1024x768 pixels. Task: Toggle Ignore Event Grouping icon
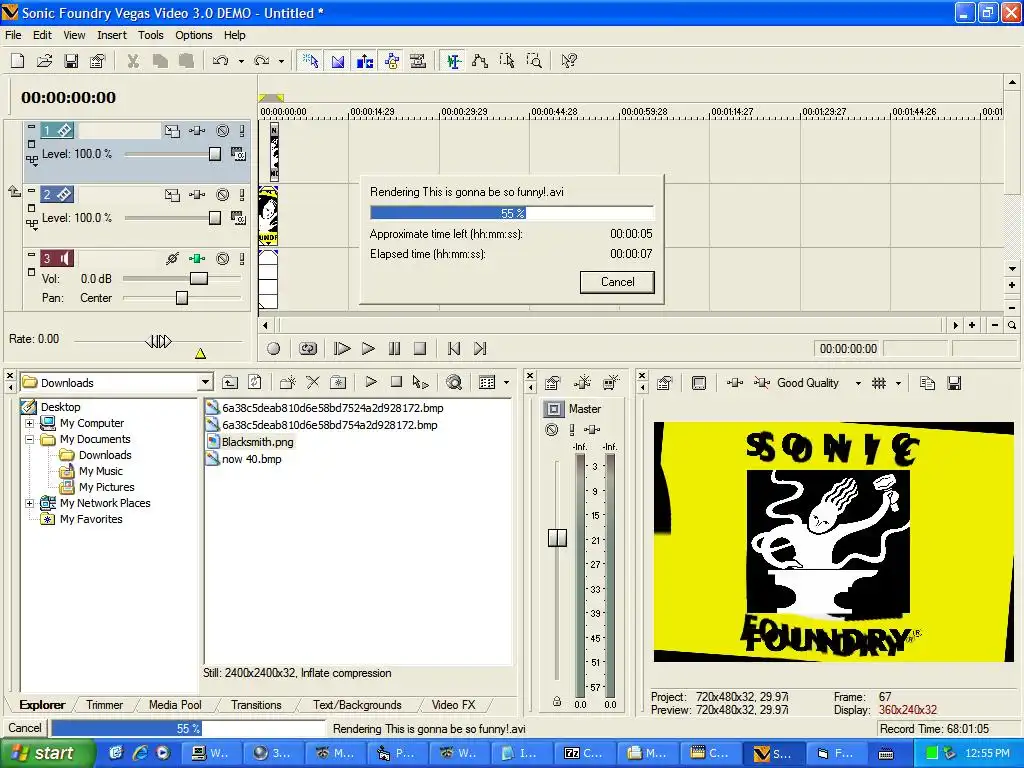click(x=418, y=61)
